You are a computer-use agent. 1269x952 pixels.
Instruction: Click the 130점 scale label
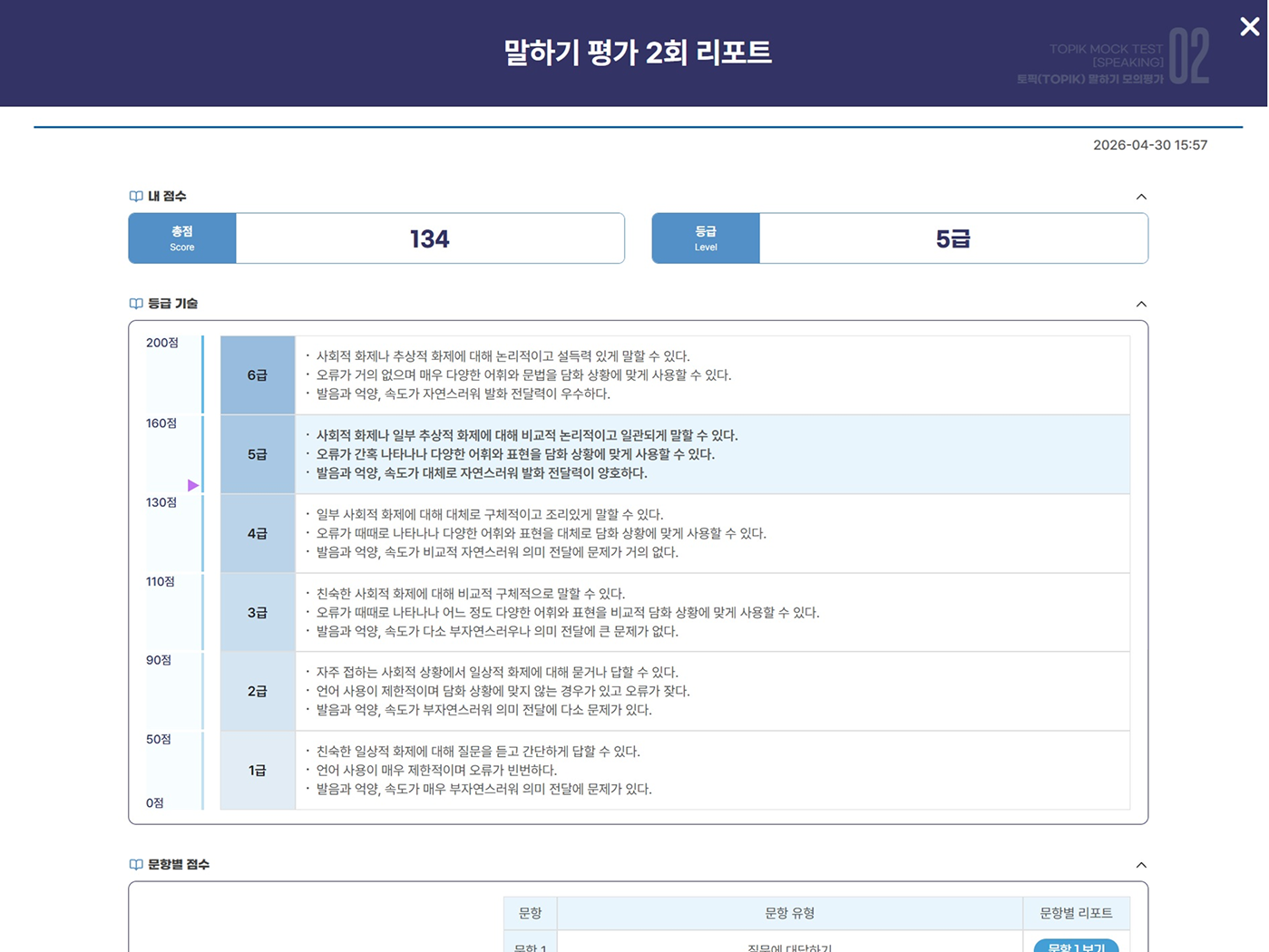pos(161,502)
